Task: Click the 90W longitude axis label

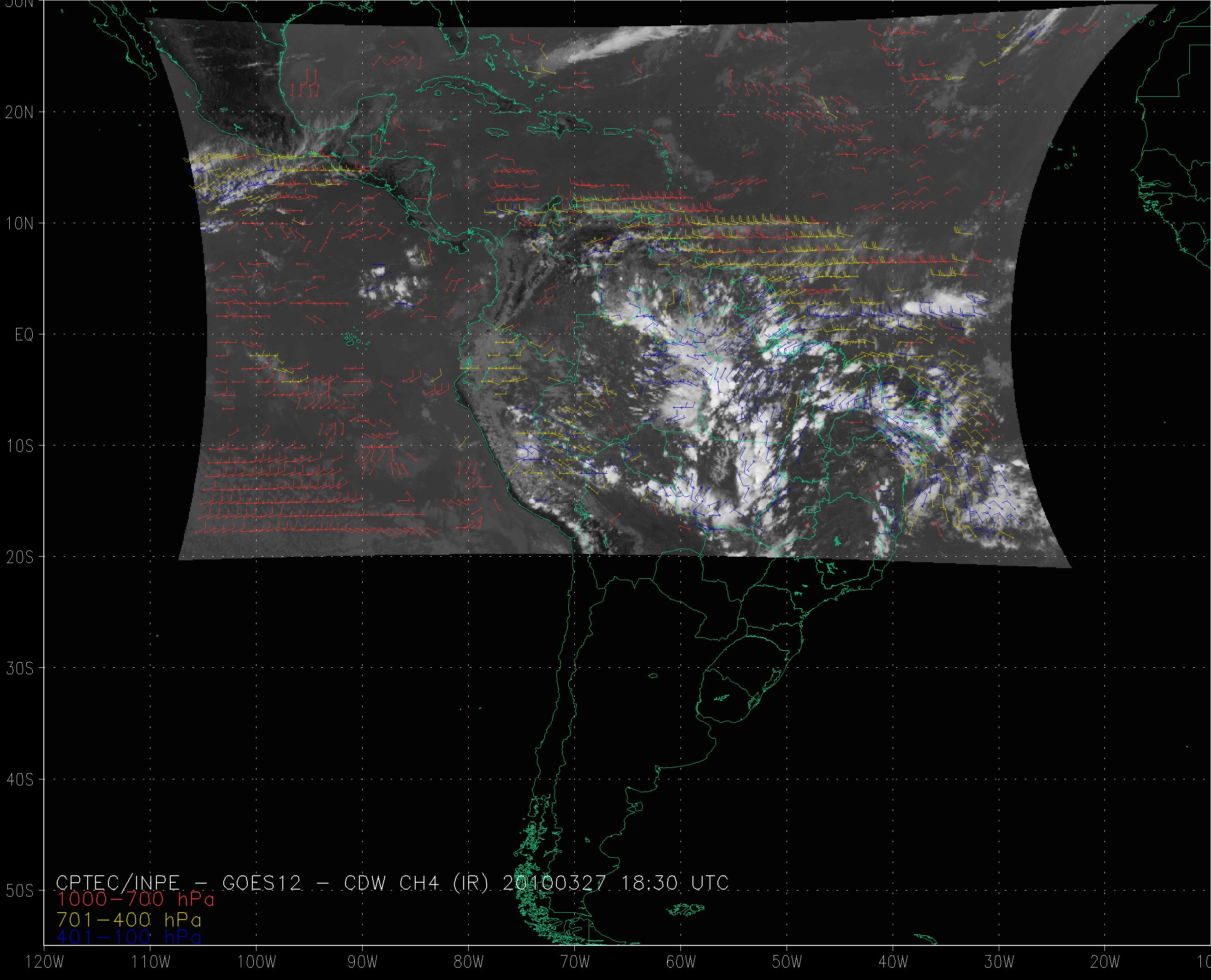Action: [x=363, y=962]
